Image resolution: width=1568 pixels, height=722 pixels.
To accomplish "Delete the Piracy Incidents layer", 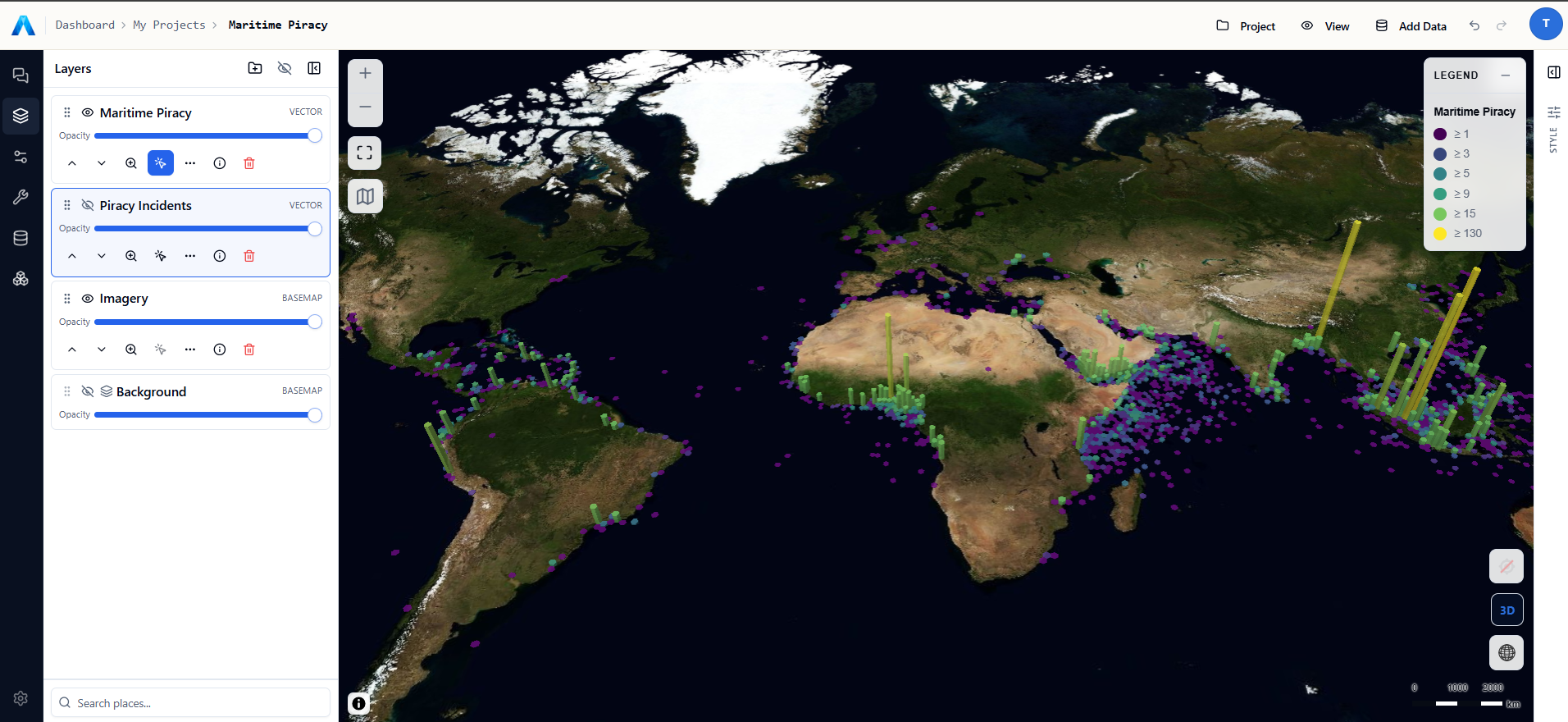I will pos(249,256).
